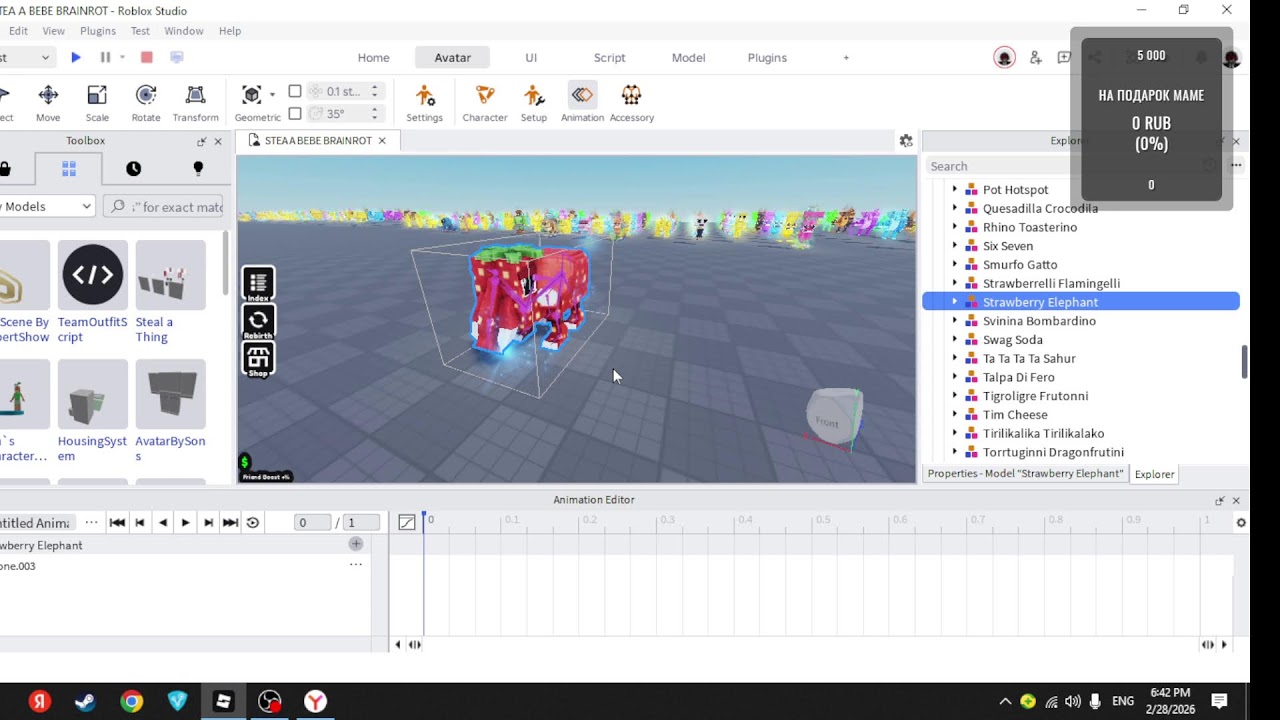Screen dimensions: 1280x720
Task: Jump to the first animation frame
Action: pyautogui.click(x=117, y=522)
